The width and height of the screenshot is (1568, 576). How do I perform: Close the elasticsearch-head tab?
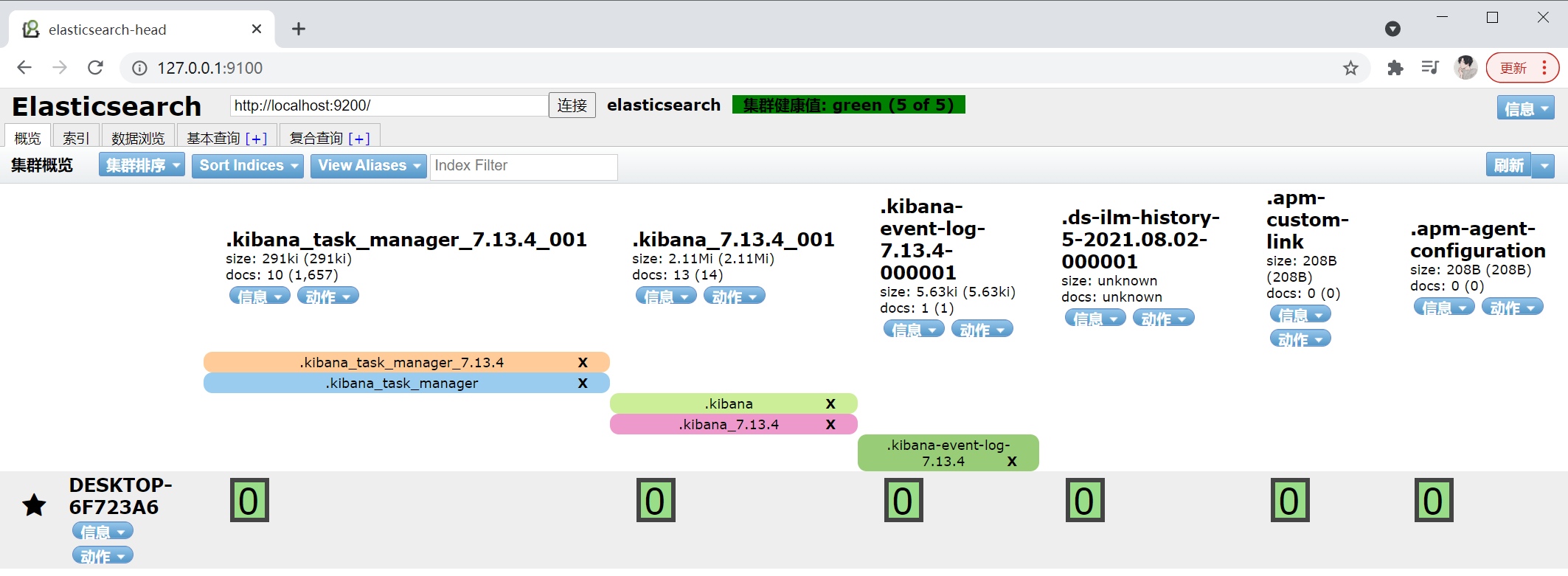257,29
